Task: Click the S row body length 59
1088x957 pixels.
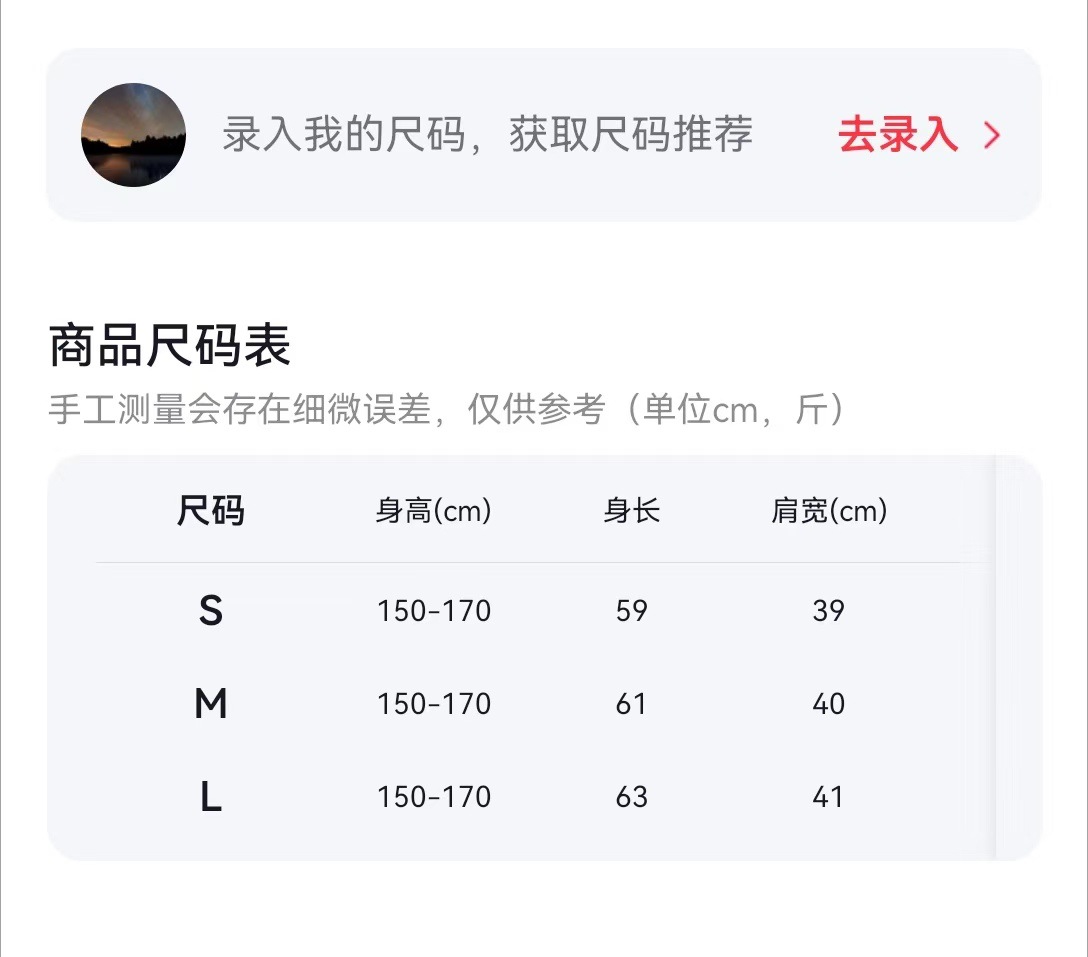Action: (x=631, y=610)
